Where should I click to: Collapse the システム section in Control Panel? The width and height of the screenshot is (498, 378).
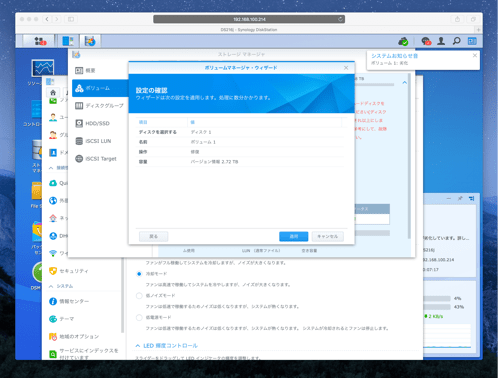tap(51, 286)
